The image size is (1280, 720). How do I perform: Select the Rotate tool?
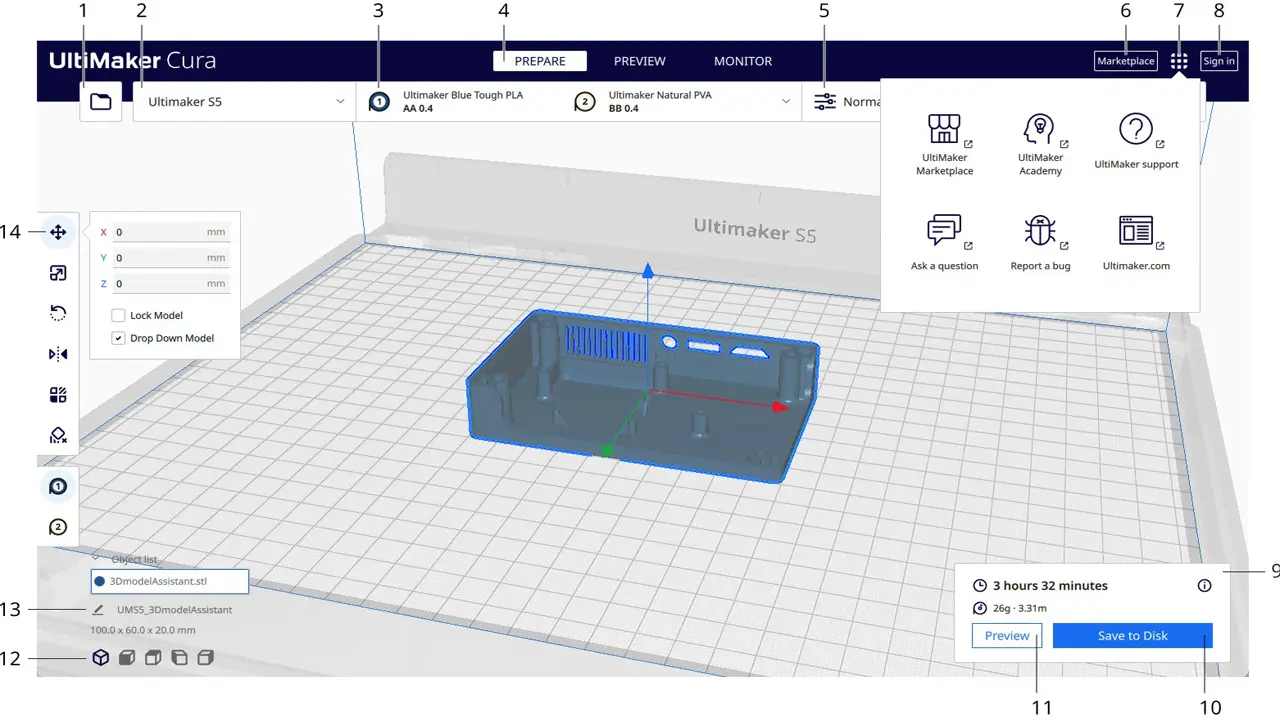pos(58,314)
